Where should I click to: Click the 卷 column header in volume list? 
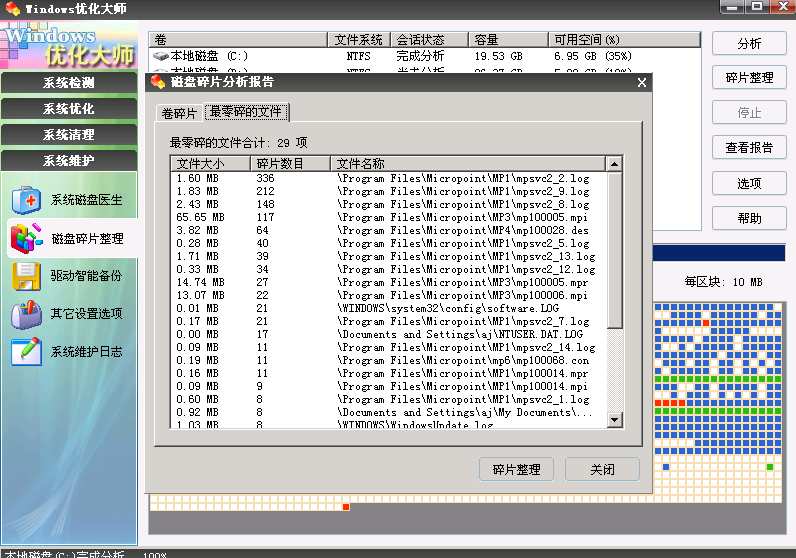[238, 40]
